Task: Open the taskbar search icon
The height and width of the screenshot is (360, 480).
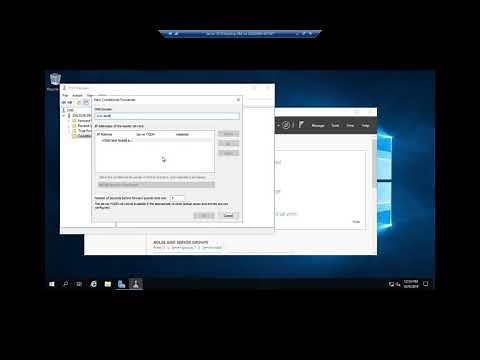Action: click(x=65, y=284)
